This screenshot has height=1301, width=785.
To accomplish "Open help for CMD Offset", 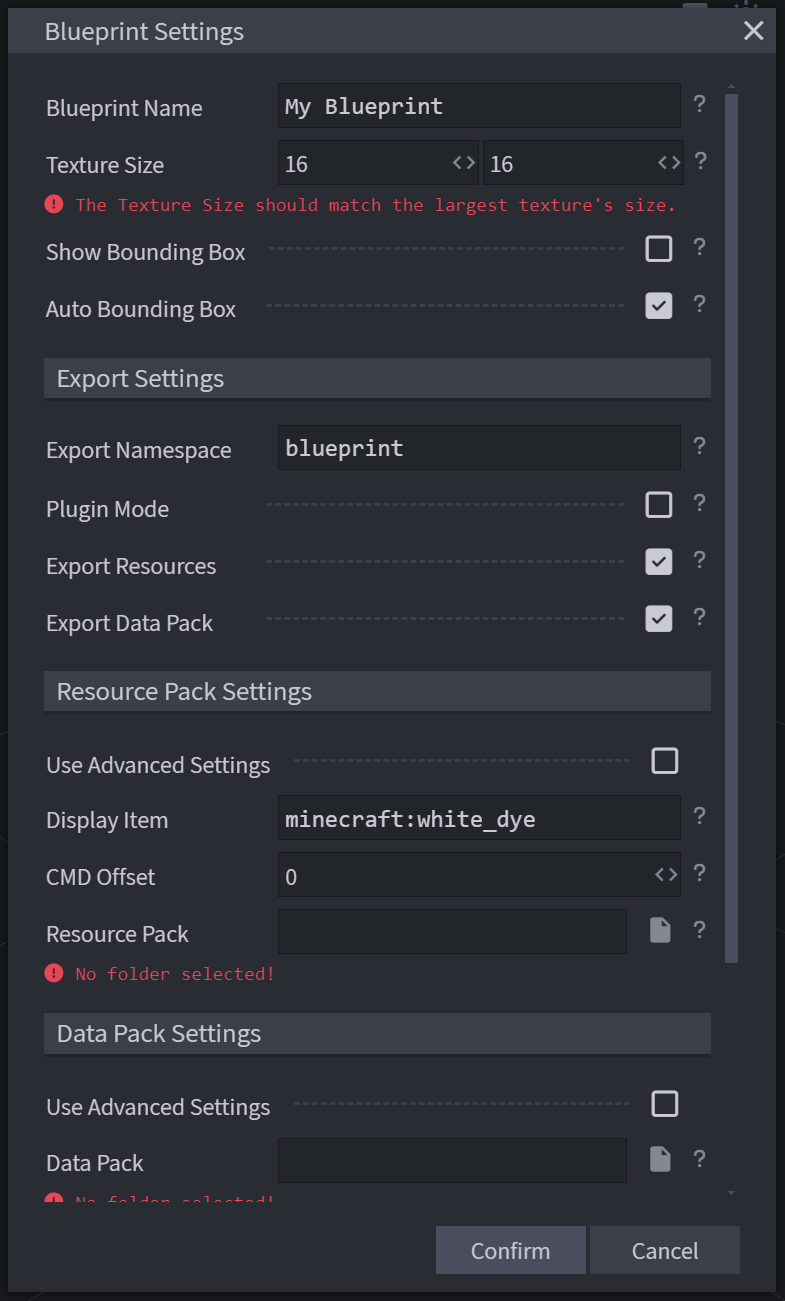I will click(x=699, y=873).
